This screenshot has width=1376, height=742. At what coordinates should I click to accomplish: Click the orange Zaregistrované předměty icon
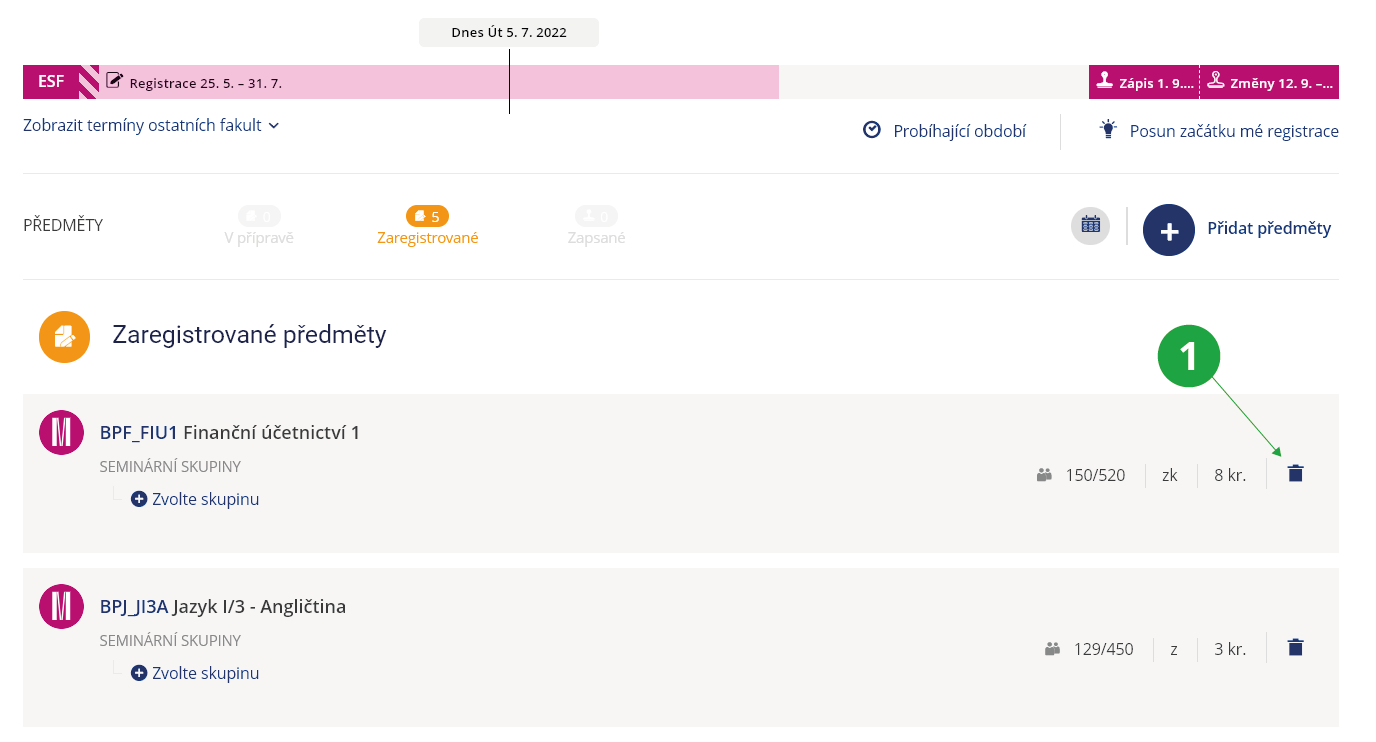point(65,335)
